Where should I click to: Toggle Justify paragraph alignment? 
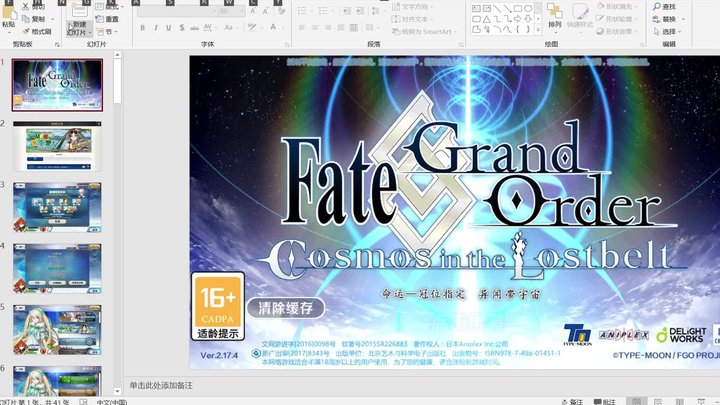pos(340,28)
